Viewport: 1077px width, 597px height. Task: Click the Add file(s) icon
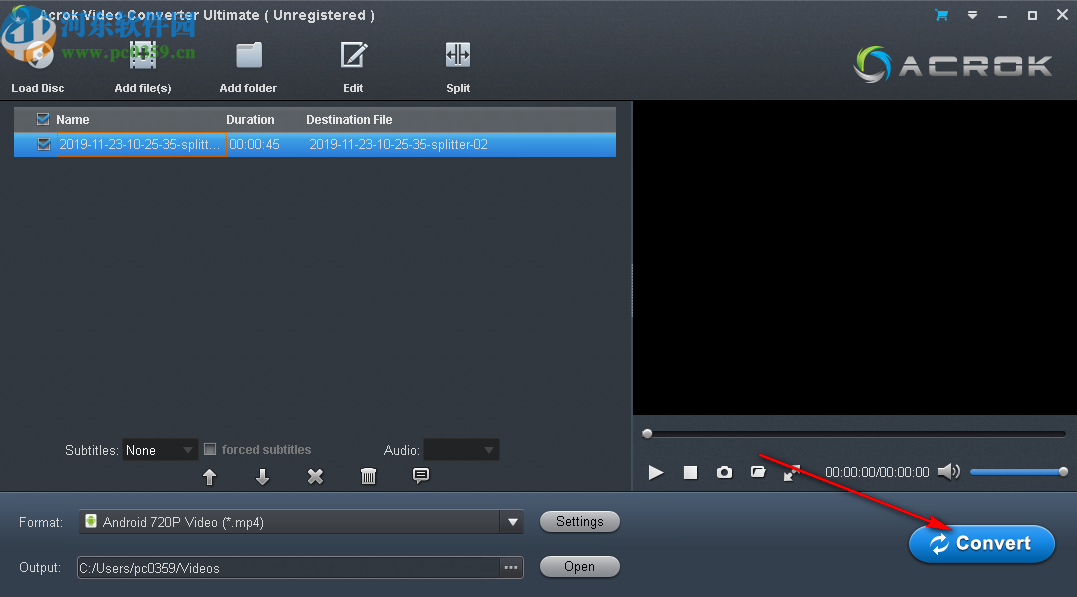point(143,55)
